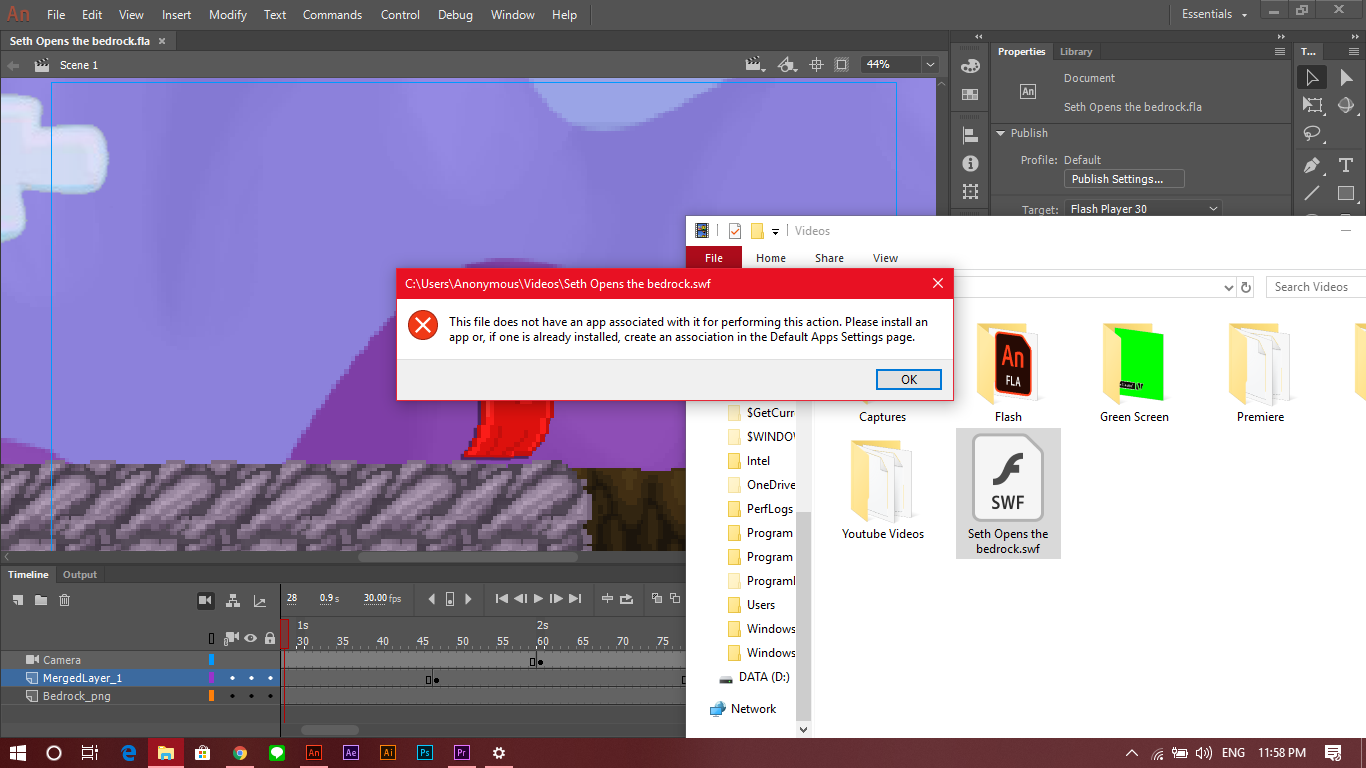Switch to the Output tab

80,575
